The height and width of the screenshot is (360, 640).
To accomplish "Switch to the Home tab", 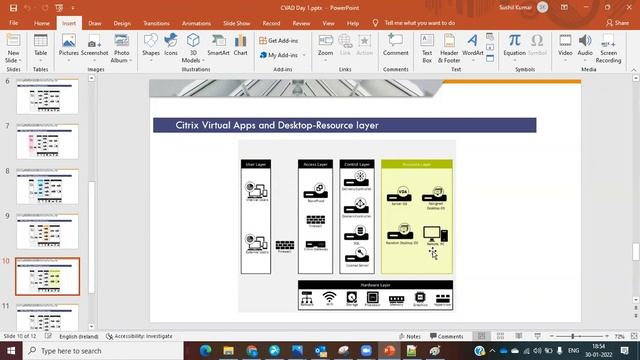I will tap(42, 23).
